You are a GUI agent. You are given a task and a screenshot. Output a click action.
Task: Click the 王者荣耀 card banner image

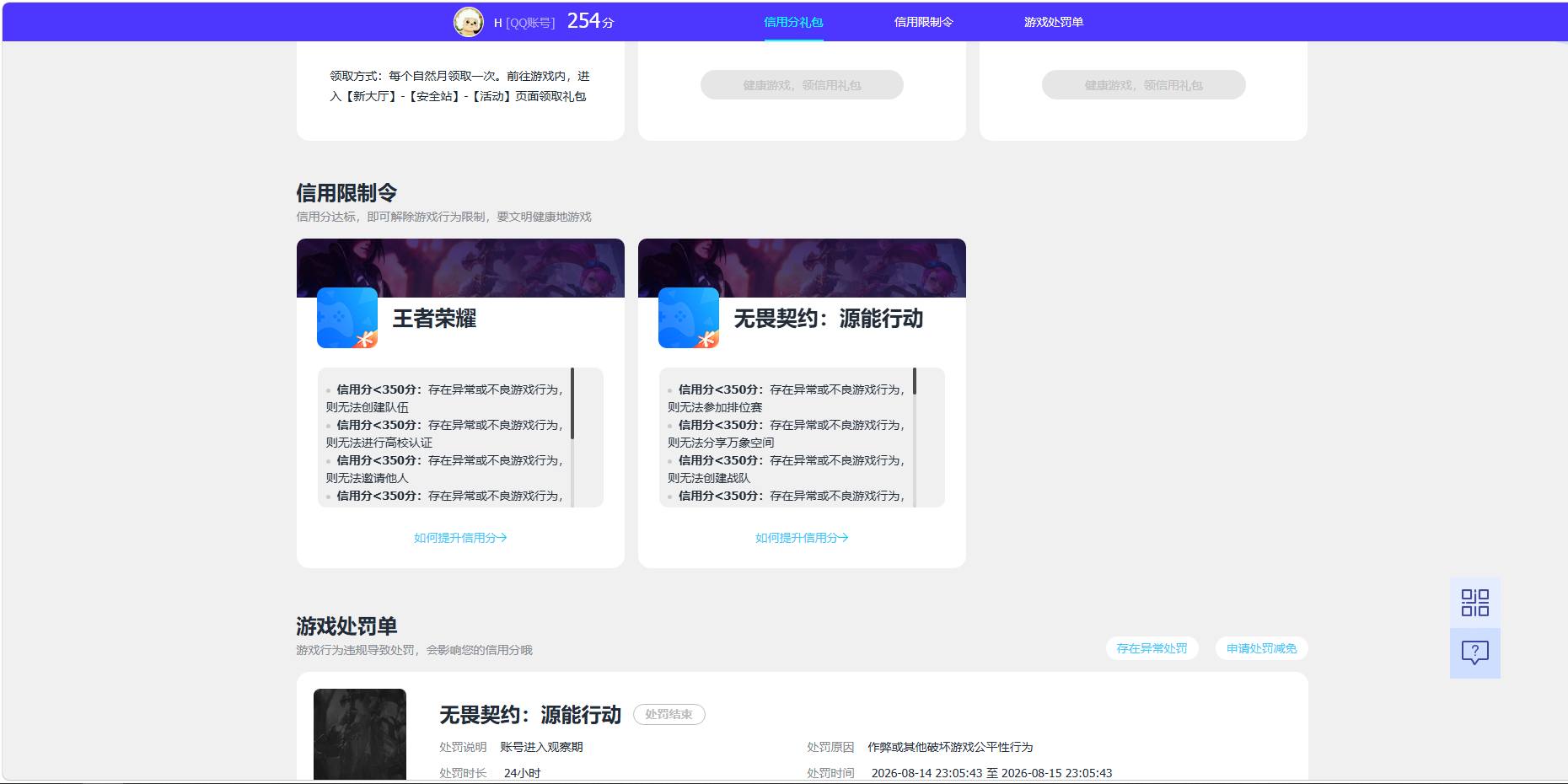(460, 268)
